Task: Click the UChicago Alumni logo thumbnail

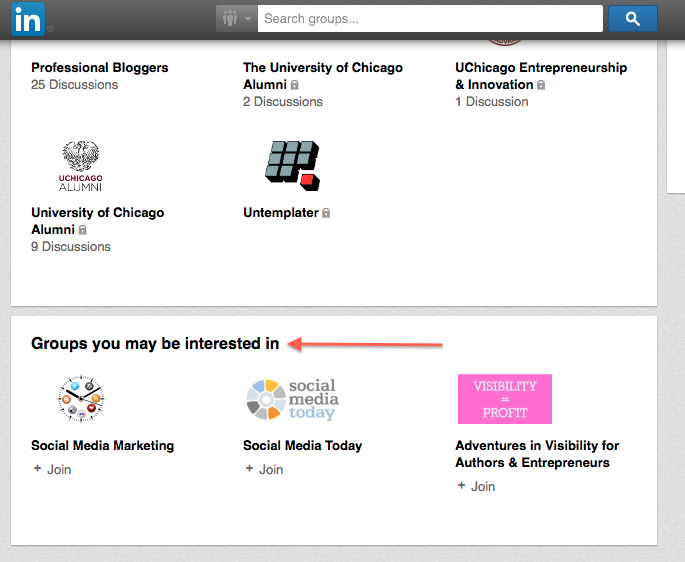Action: [x=81, y=166]
